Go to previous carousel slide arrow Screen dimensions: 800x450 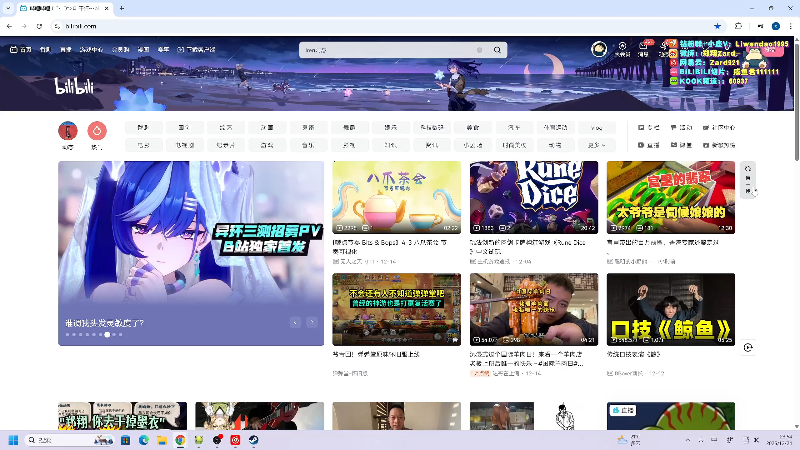[295, 322]
